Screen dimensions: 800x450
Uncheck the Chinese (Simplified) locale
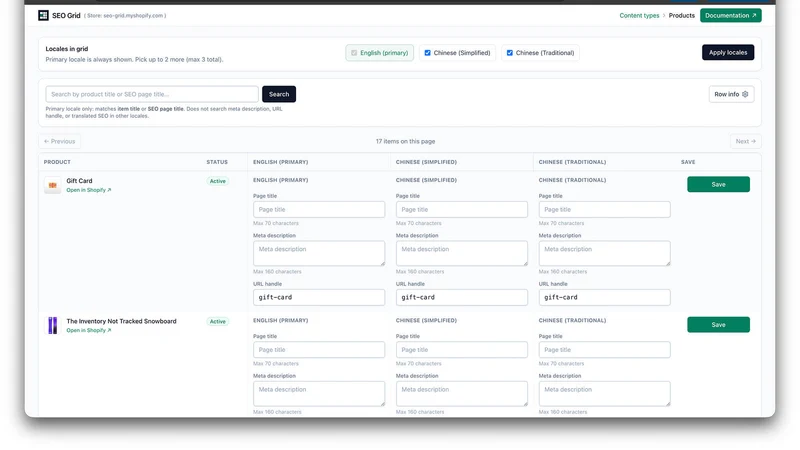428,53
